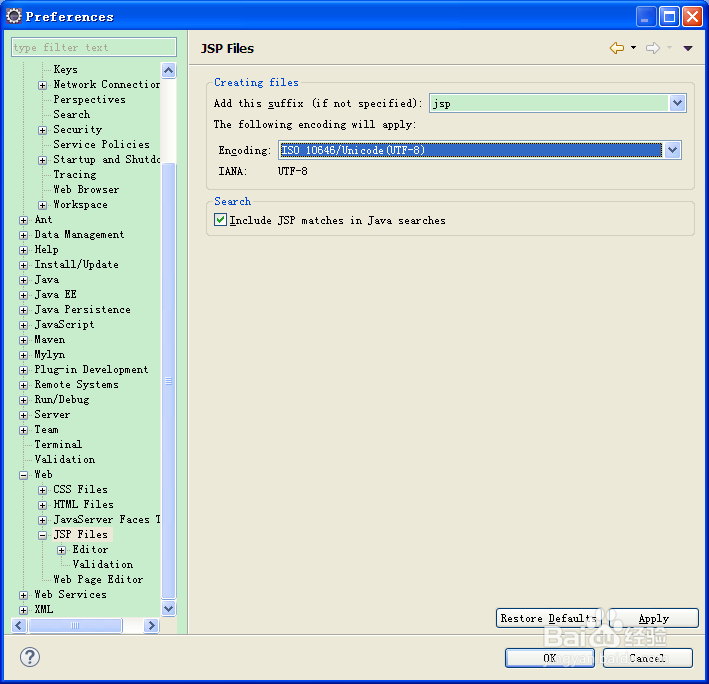Select the Search preference item under Perspectives
Image resolution: width=709 pixels, height=684 pixels.
coord(71,114)
